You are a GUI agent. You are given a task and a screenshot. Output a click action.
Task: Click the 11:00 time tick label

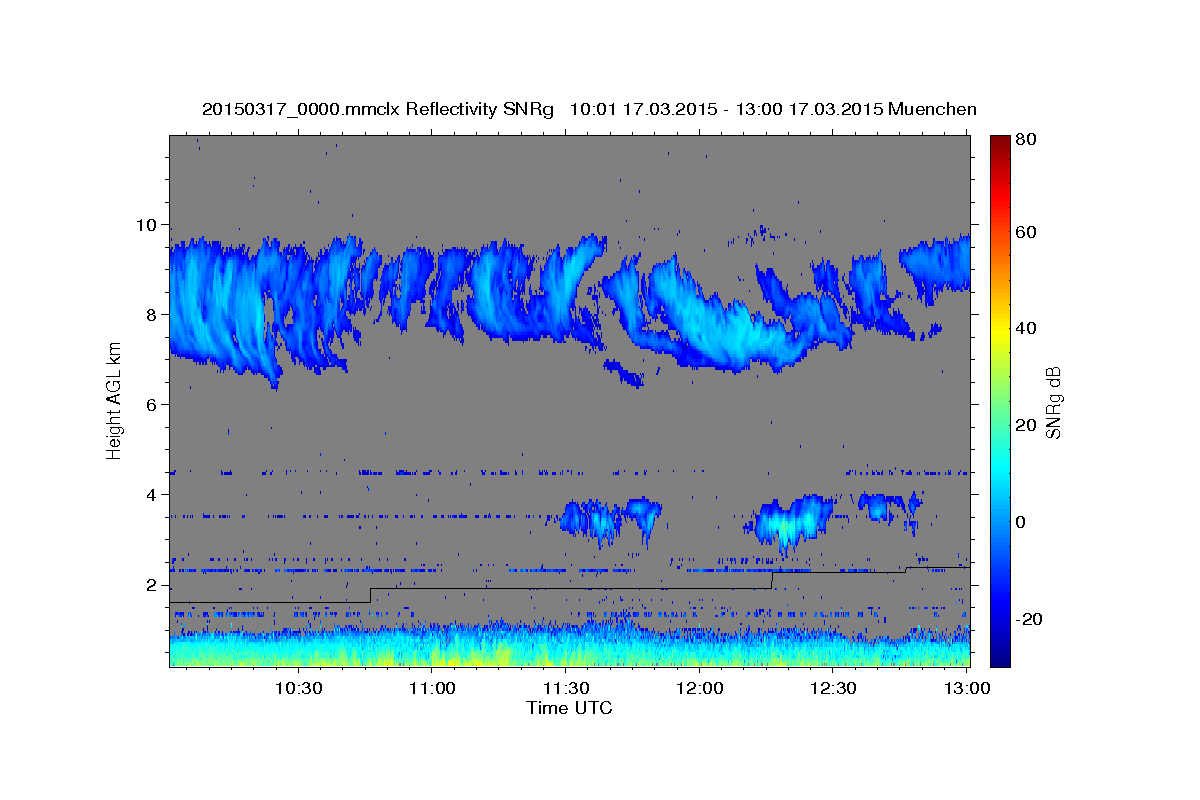click(432, 688)
